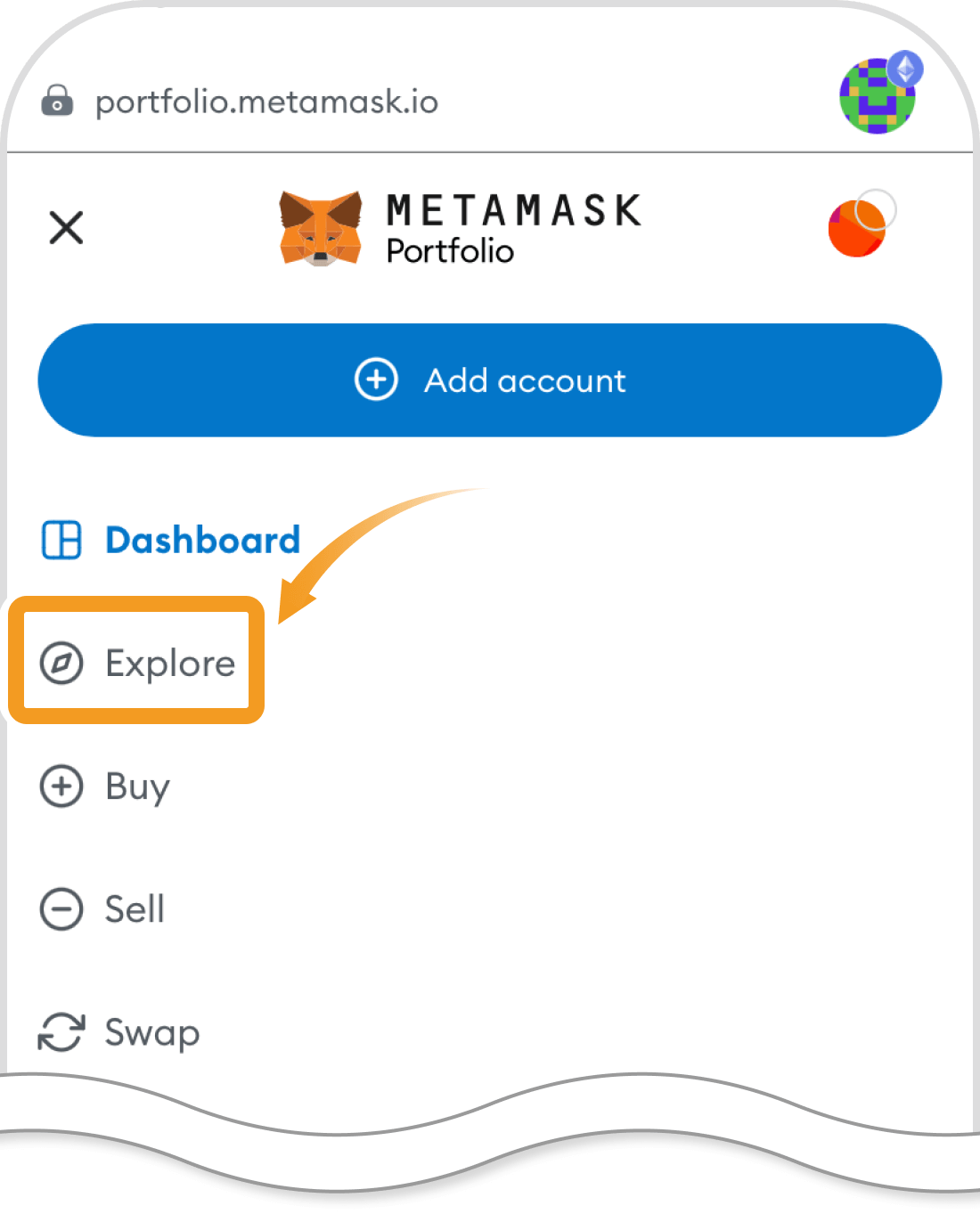Click the Buy plus-circle icon
Image resolution: width=980 pixels, height=1222 pixels.
point(61,786)
